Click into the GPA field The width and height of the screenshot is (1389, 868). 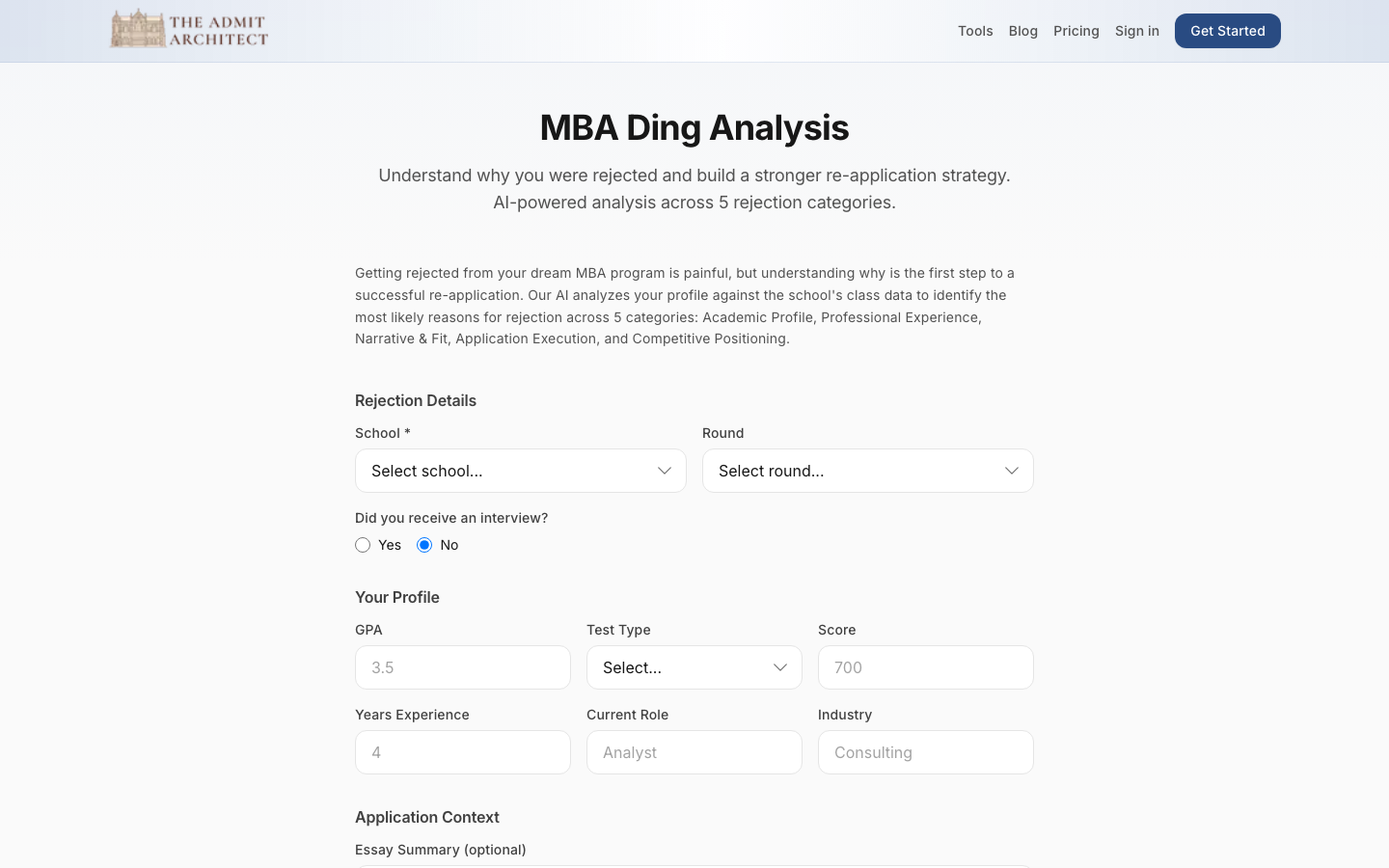click(x=463, y=667)
